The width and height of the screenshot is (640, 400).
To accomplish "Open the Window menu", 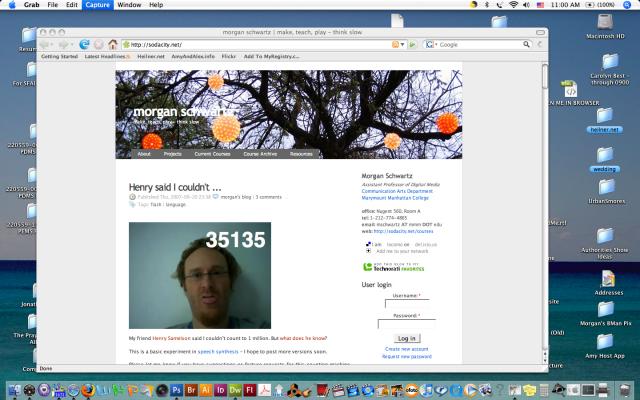I will pos(129,5).
